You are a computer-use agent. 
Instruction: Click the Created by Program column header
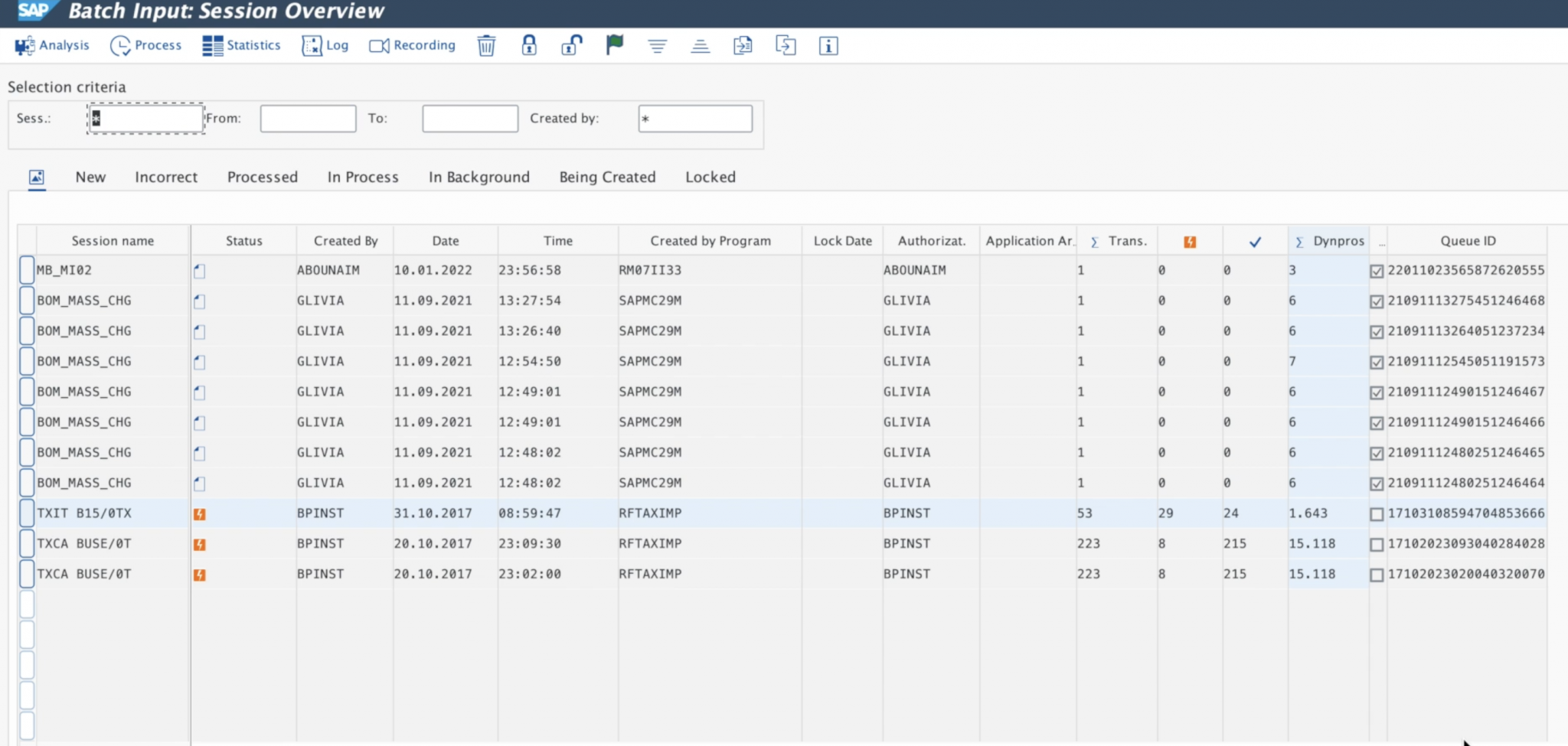pos(710,241)
